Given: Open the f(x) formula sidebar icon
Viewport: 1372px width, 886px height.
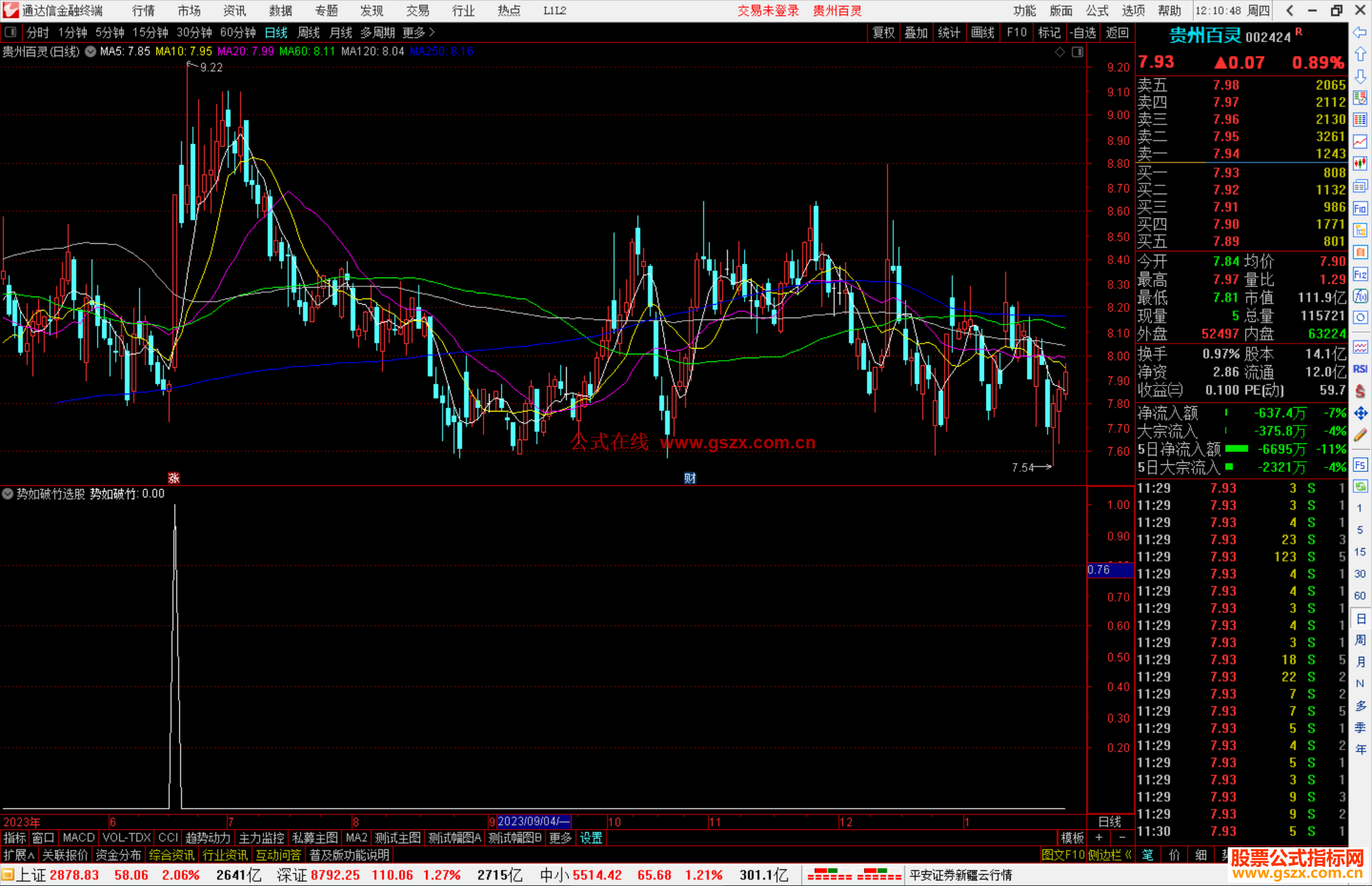Looking at the screenshot, I should [1360, 296].
